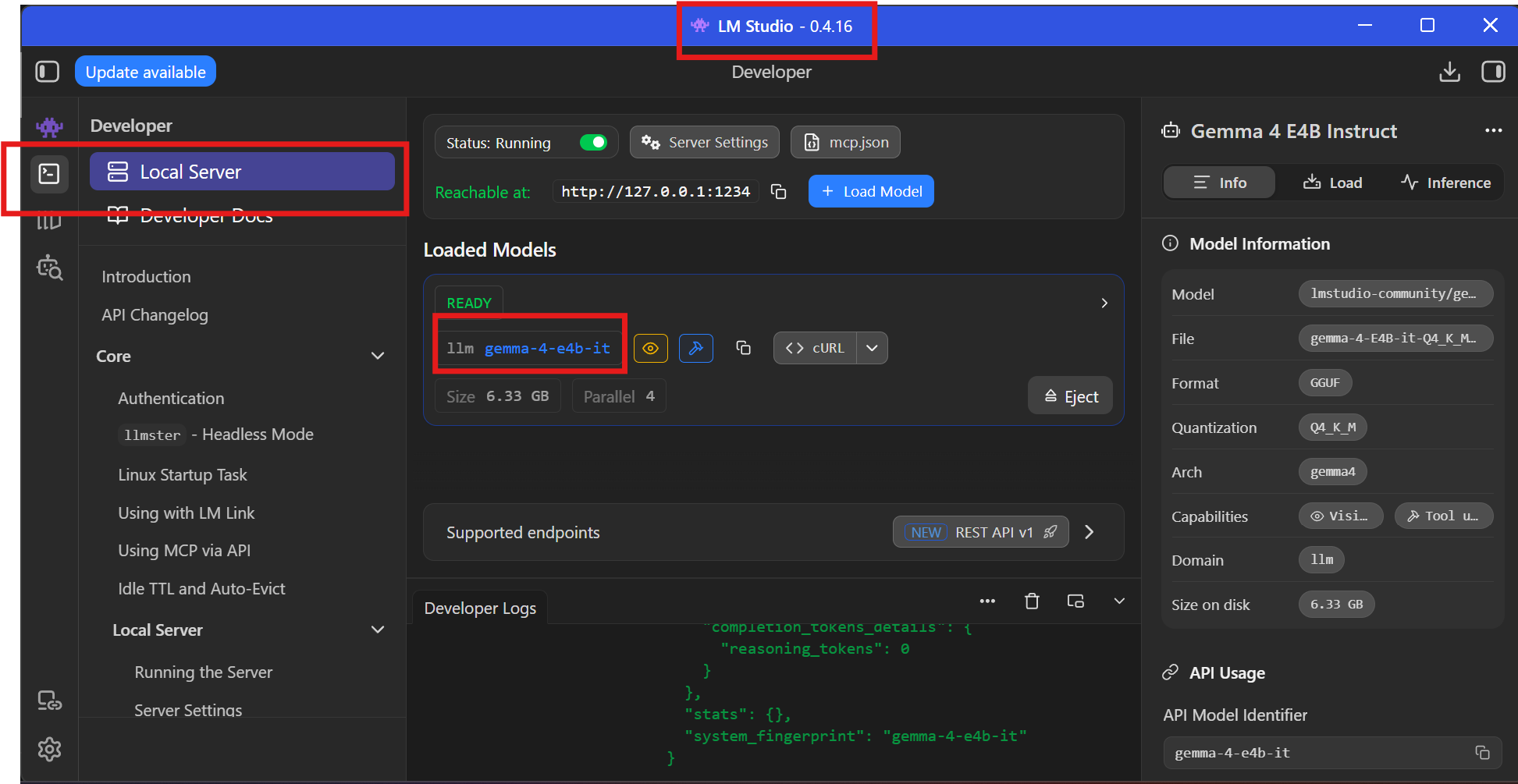1518x784 pixels.
Task: Collapse the Core docs section
Action: click(x=378, y=356)
